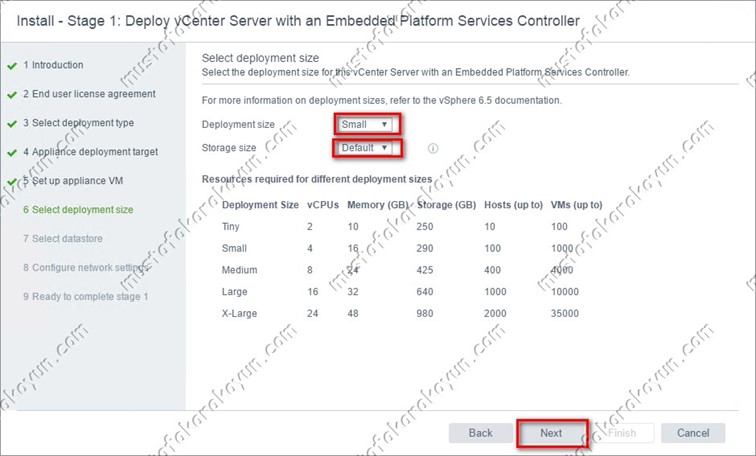Click the 290 storage value for Small
This screenshot has width=756, height=456.
(x=425, y=248)
